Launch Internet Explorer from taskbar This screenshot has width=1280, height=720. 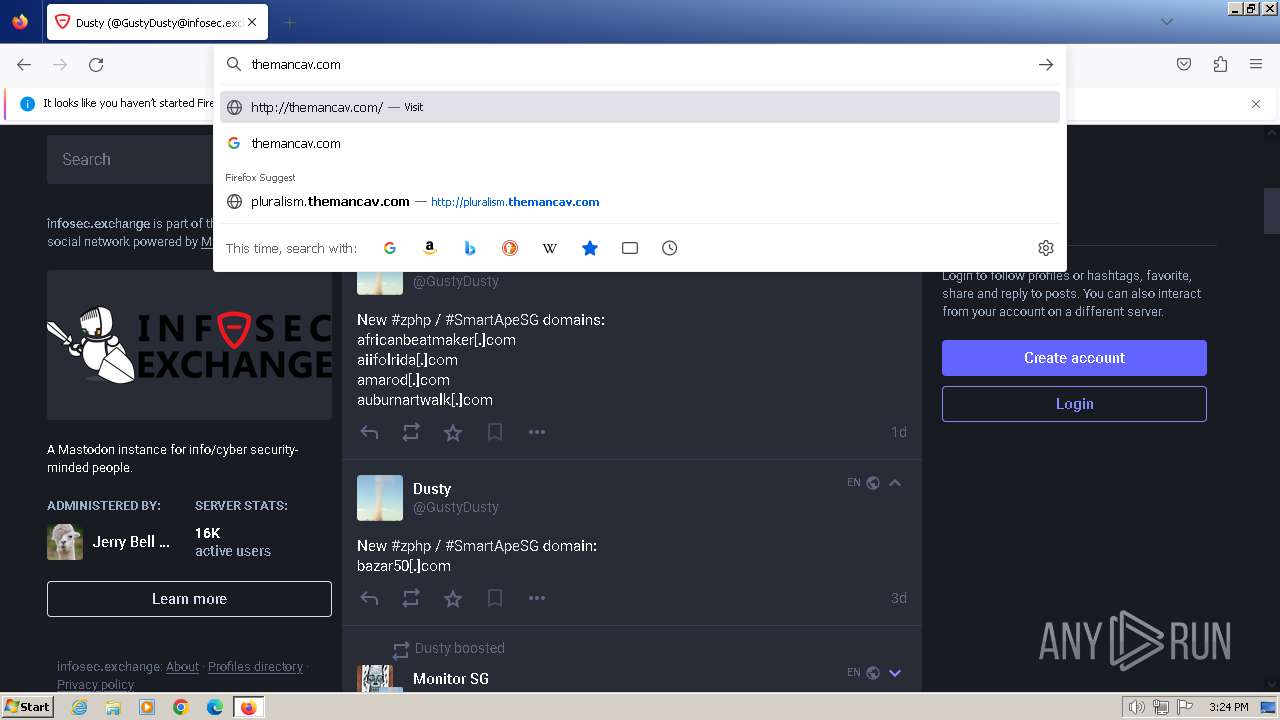[79, 707]
